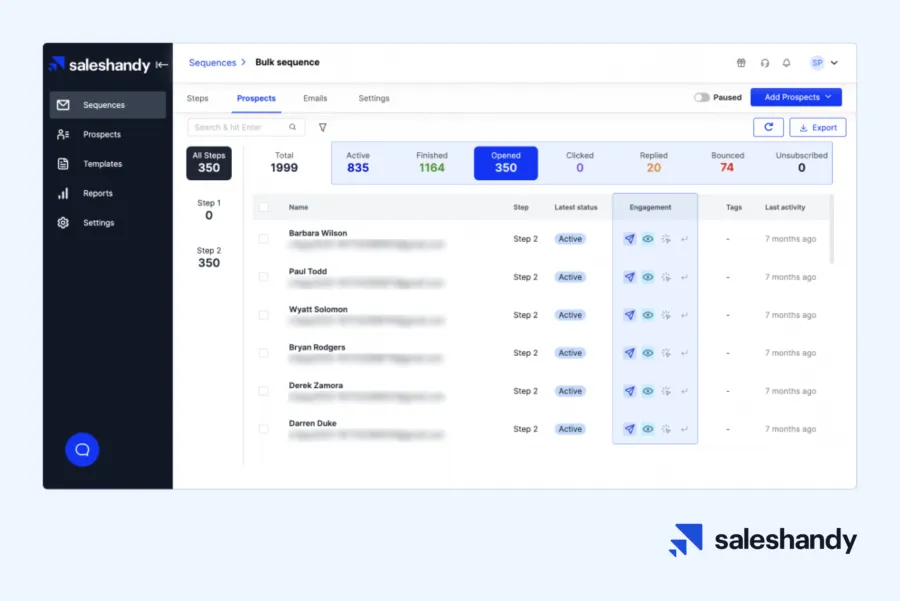Click Barbara Wilson's sent paper-plane icon
Image resolution: width=900 pixels, height=601 pixels.
(630, 239)
